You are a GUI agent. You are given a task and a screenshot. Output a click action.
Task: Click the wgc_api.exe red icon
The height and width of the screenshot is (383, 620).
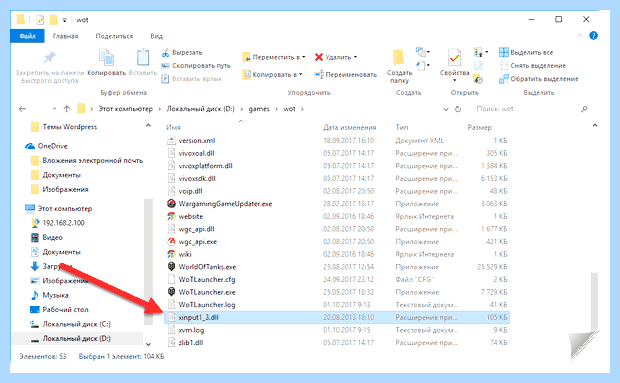click(x=171, y=241)
